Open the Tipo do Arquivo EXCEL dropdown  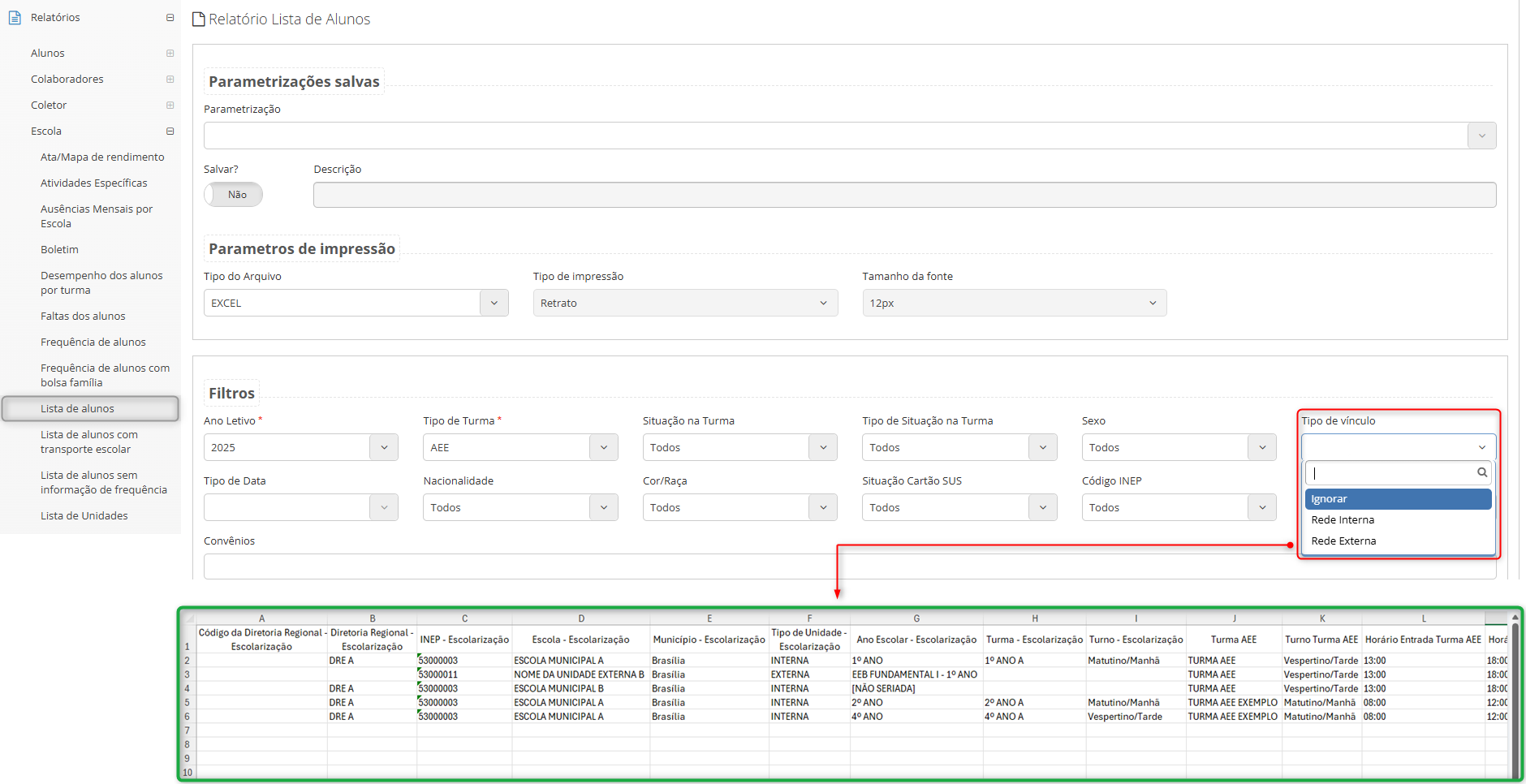coord(356,303)
